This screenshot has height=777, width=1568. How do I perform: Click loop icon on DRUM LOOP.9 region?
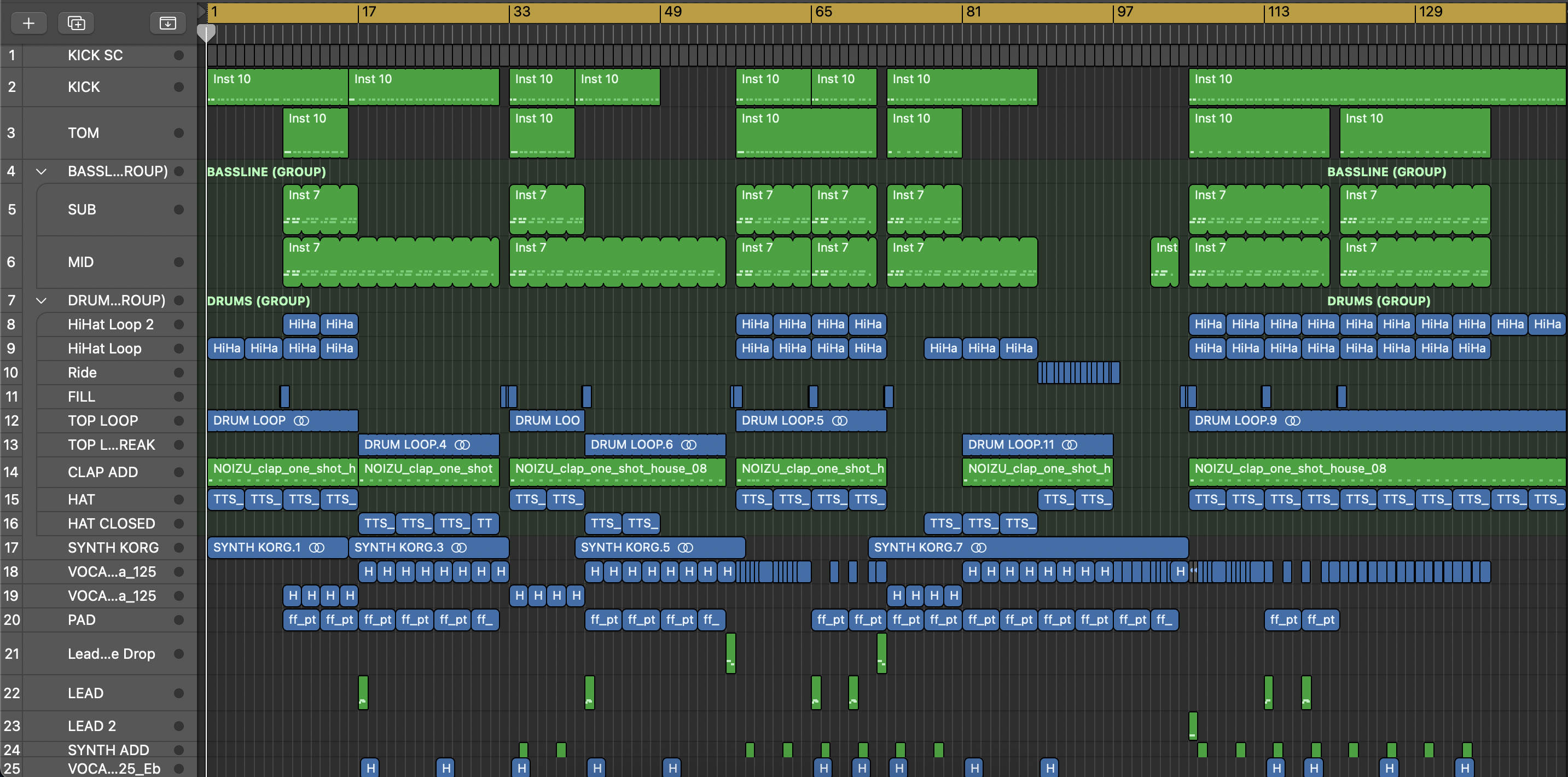1292,421
